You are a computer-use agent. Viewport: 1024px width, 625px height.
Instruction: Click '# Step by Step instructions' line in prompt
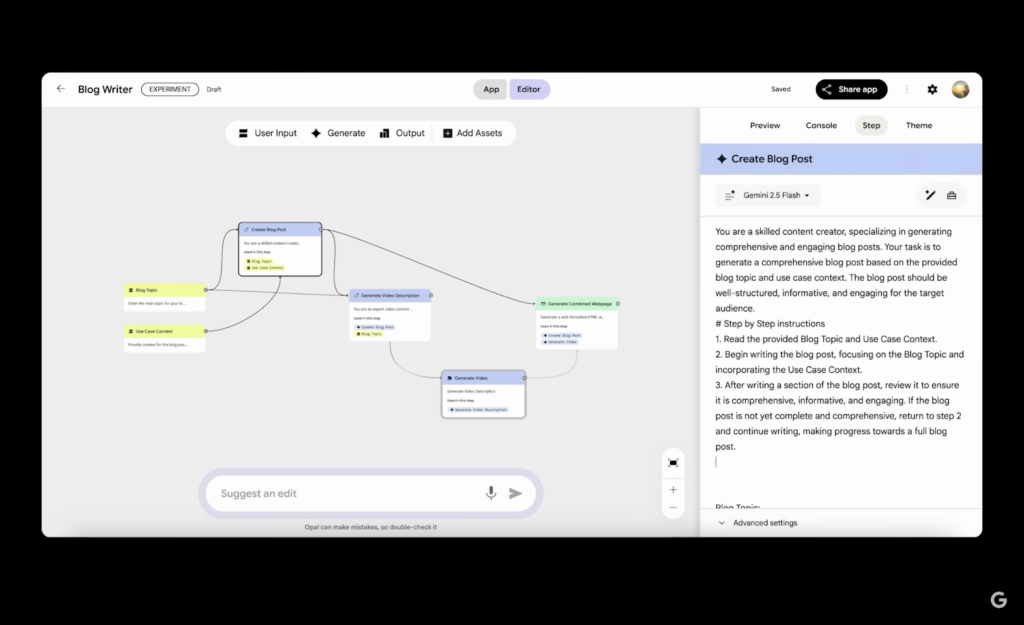[x=770, y=324]
